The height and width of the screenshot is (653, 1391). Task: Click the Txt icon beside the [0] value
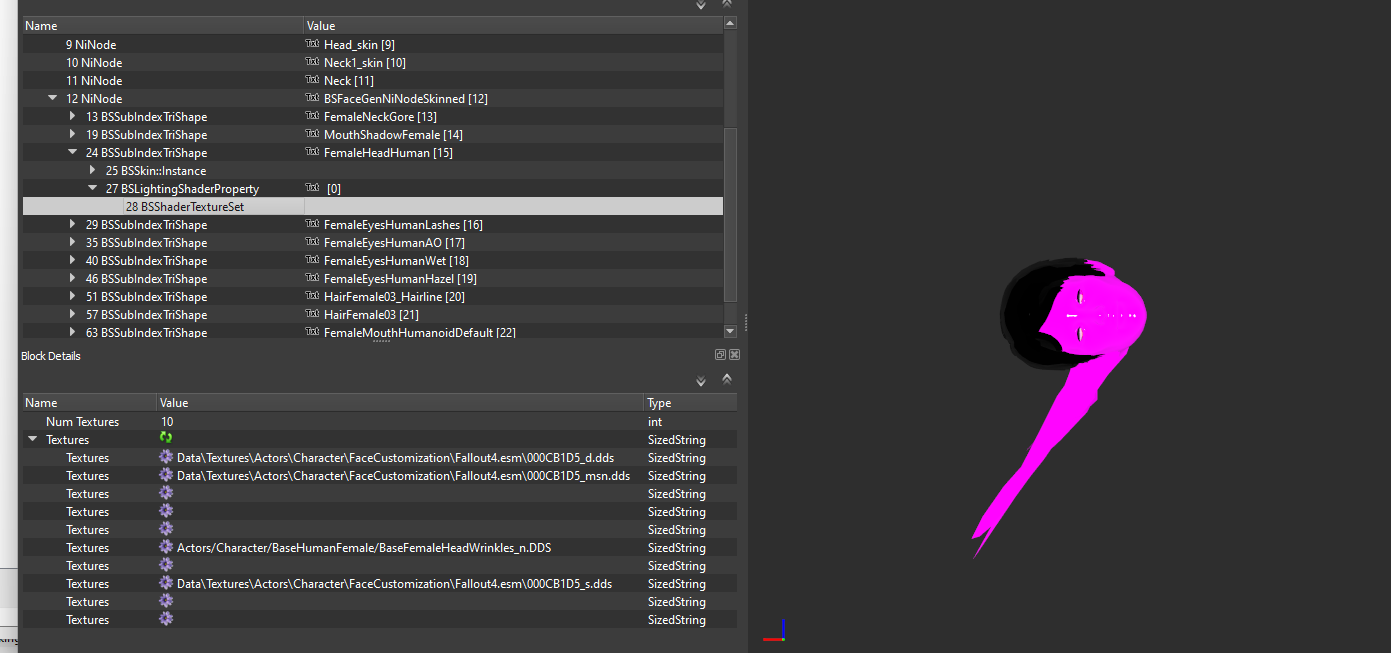coord(312,188)
